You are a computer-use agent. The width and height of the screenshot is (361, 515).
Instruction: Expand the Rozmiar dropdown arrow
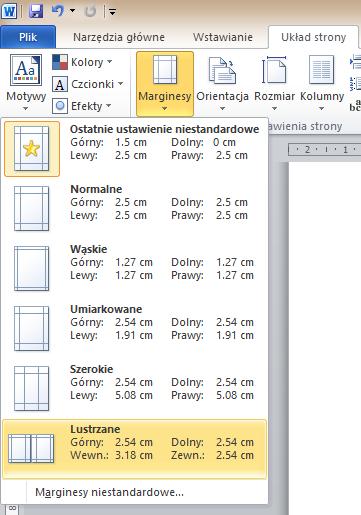coord(274,109)
